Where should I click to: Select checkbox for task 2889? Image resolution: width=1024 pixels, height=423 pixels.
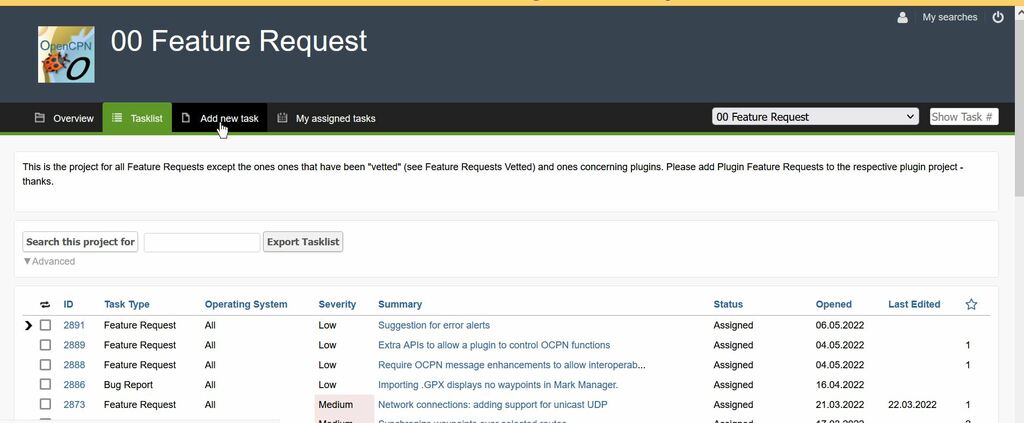[45, 345]
